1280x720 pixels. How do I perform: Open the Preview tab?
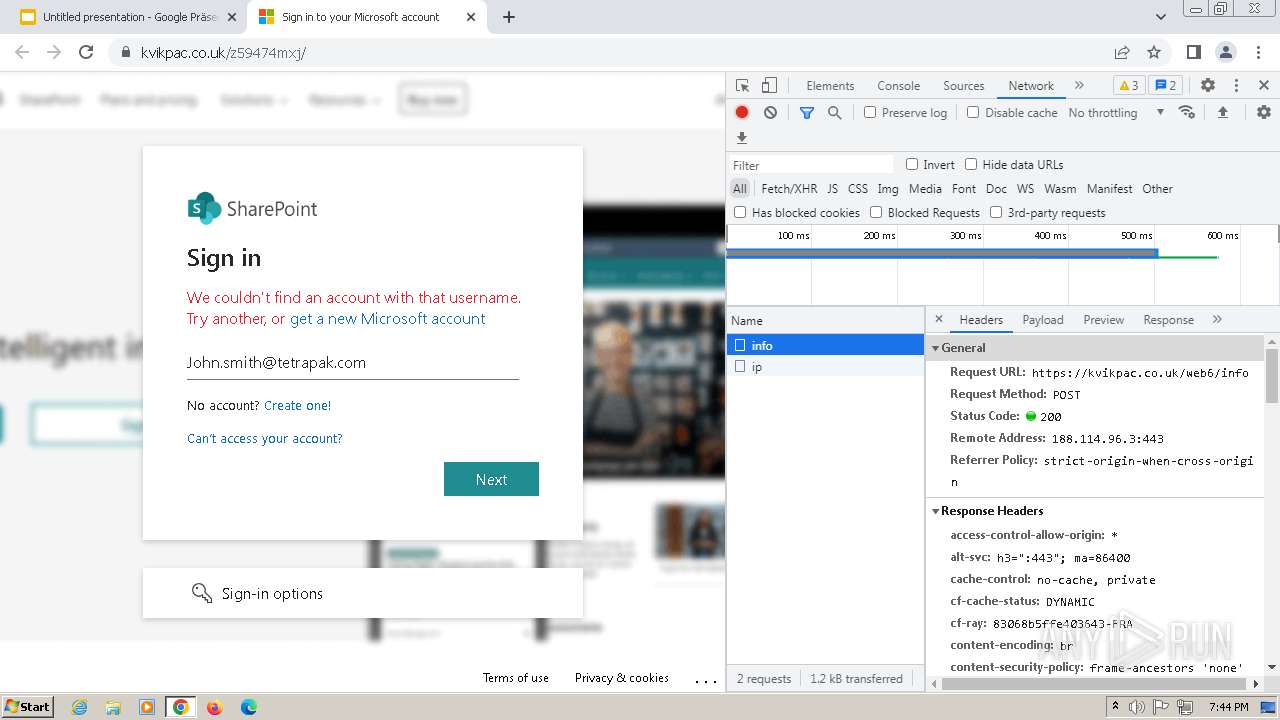(1103, 320)
